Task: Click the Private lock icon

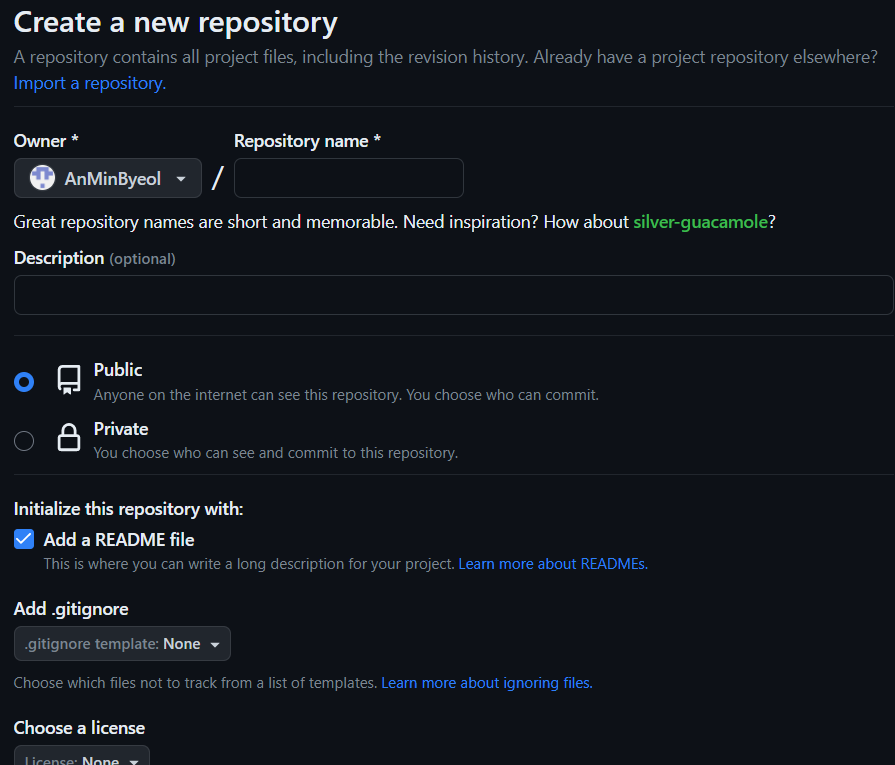Action: [68, 438]
